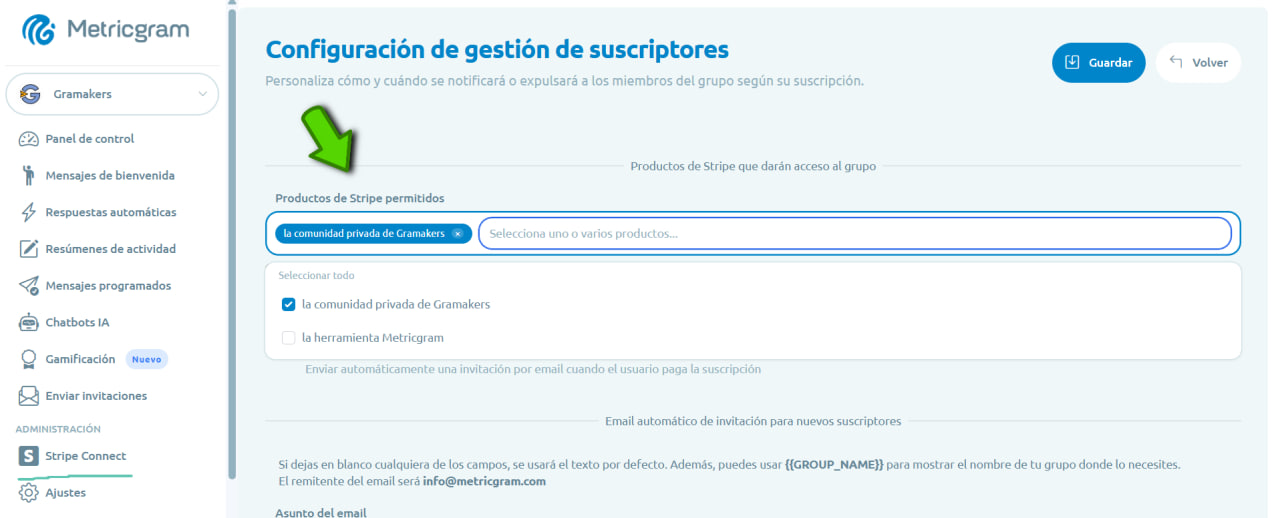Open Resúmenes de actividad menu item
Screen dimensions: 1280x518
(x=110, y=249)
